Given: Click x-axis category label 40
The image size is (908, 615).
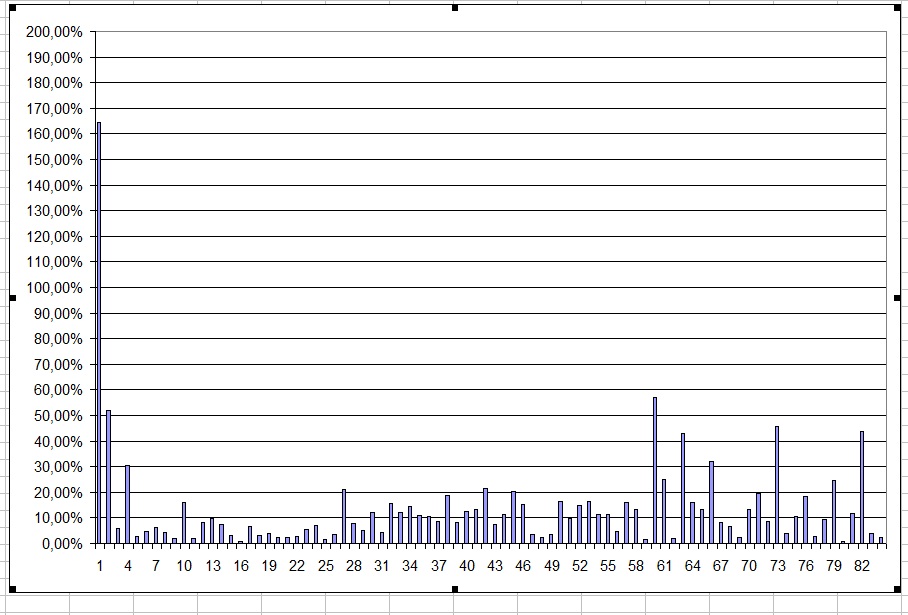Looking at the screenshot, I should pyautogui.click(x=467, y=566).
